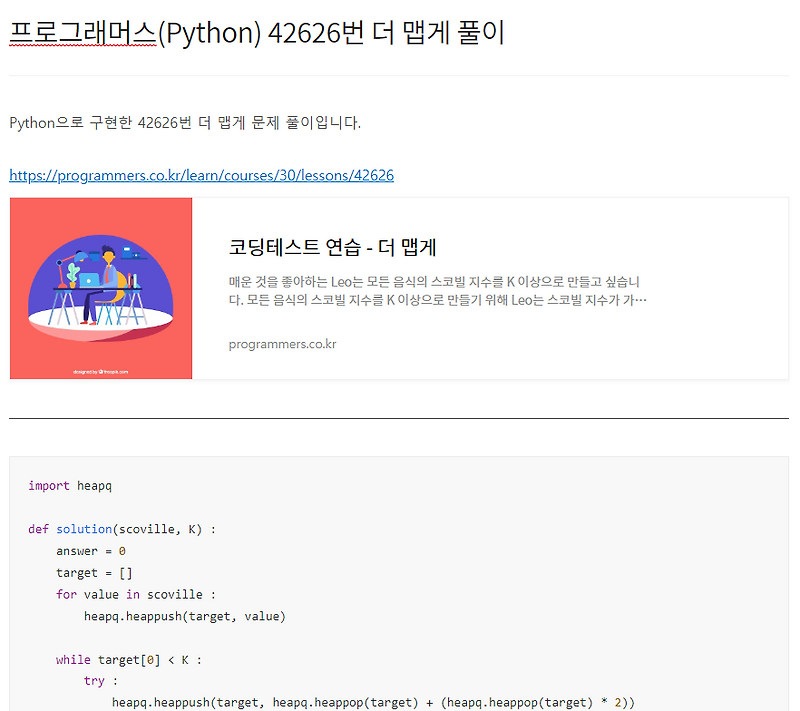Click the programmers.co.kr source label on the card
The width and height of the screenshot is (800, 711).
[282, 344]
